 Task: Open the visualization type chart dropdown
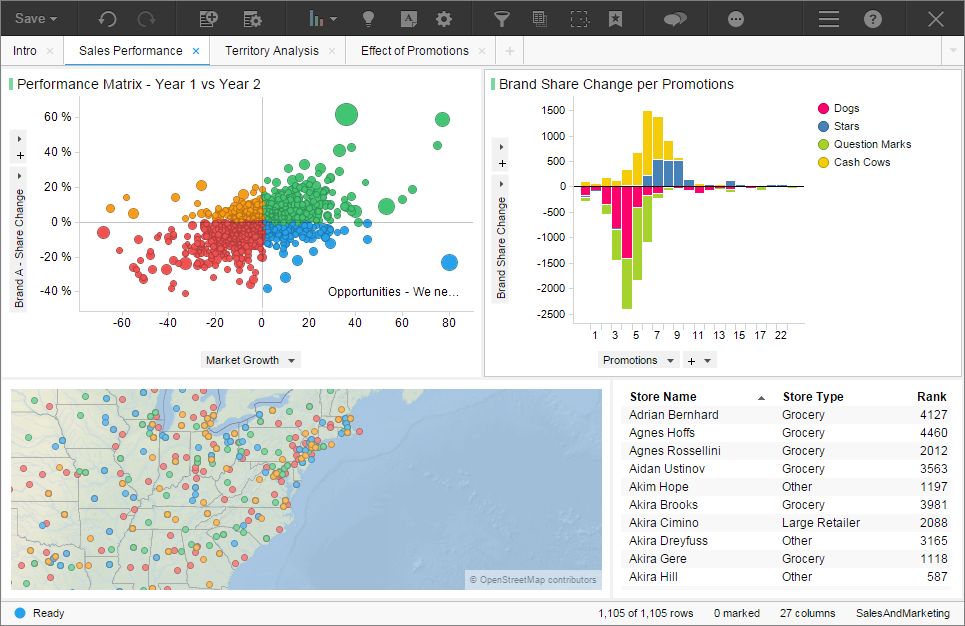click(x=322, y=19)
